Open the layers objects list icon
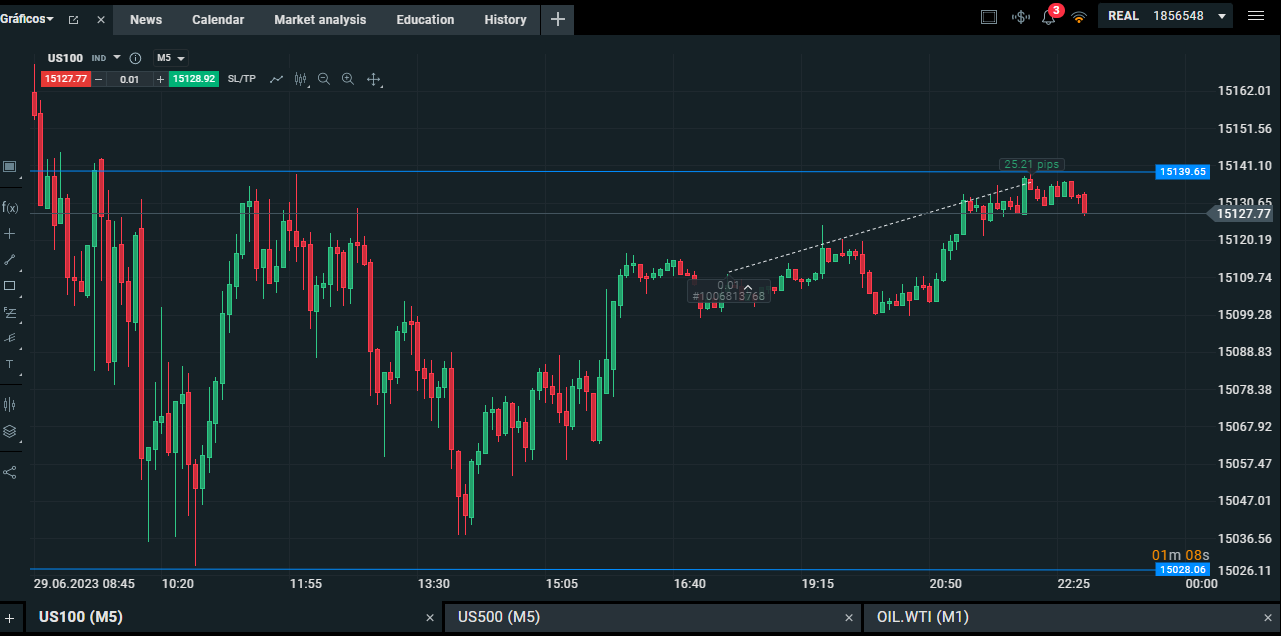 coord(10,431)
